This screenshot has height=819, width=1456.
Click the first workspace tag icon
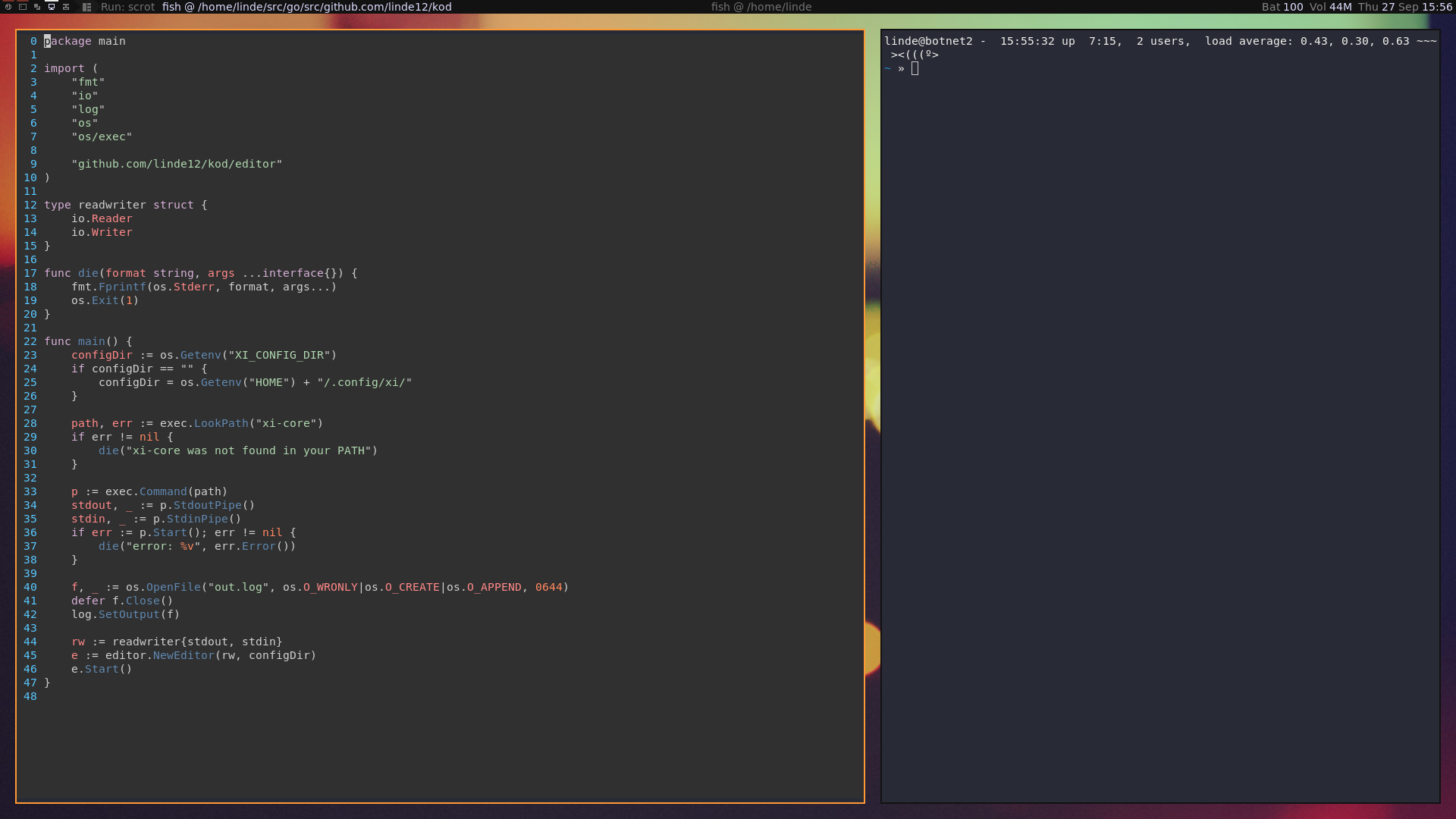(8, 7)
